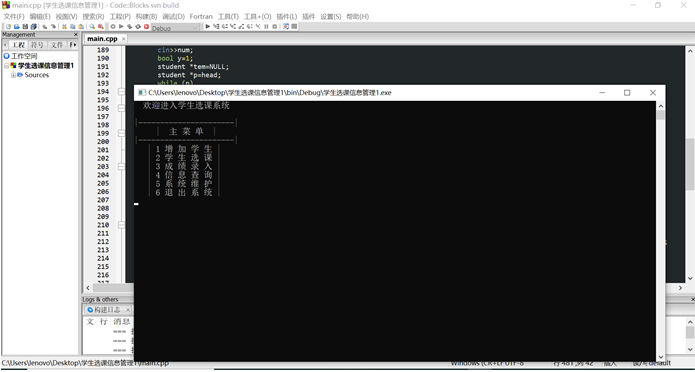Toggle code fold marker at line 196

tap(121, 108)
